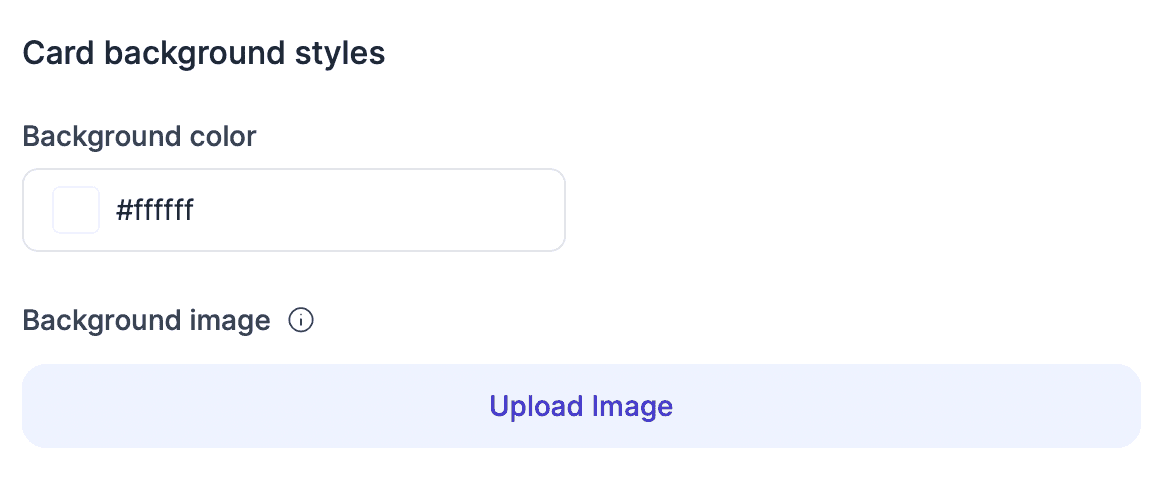Open the color picker via white swatch
The height and width of the screenshot is (484, 1164).
pyautogui.click(x=76, y=210)
